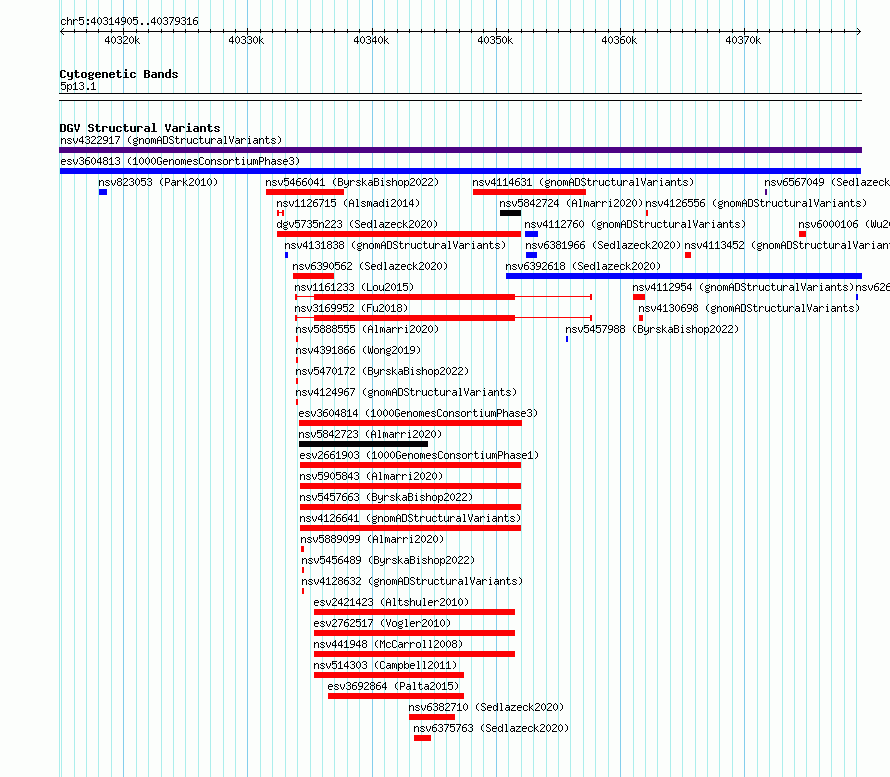890x777 pixels.
Task: Click nsv5457988 (ByrskaBishop2022) label
Action: pyautogui.click(x=652, y=329)
